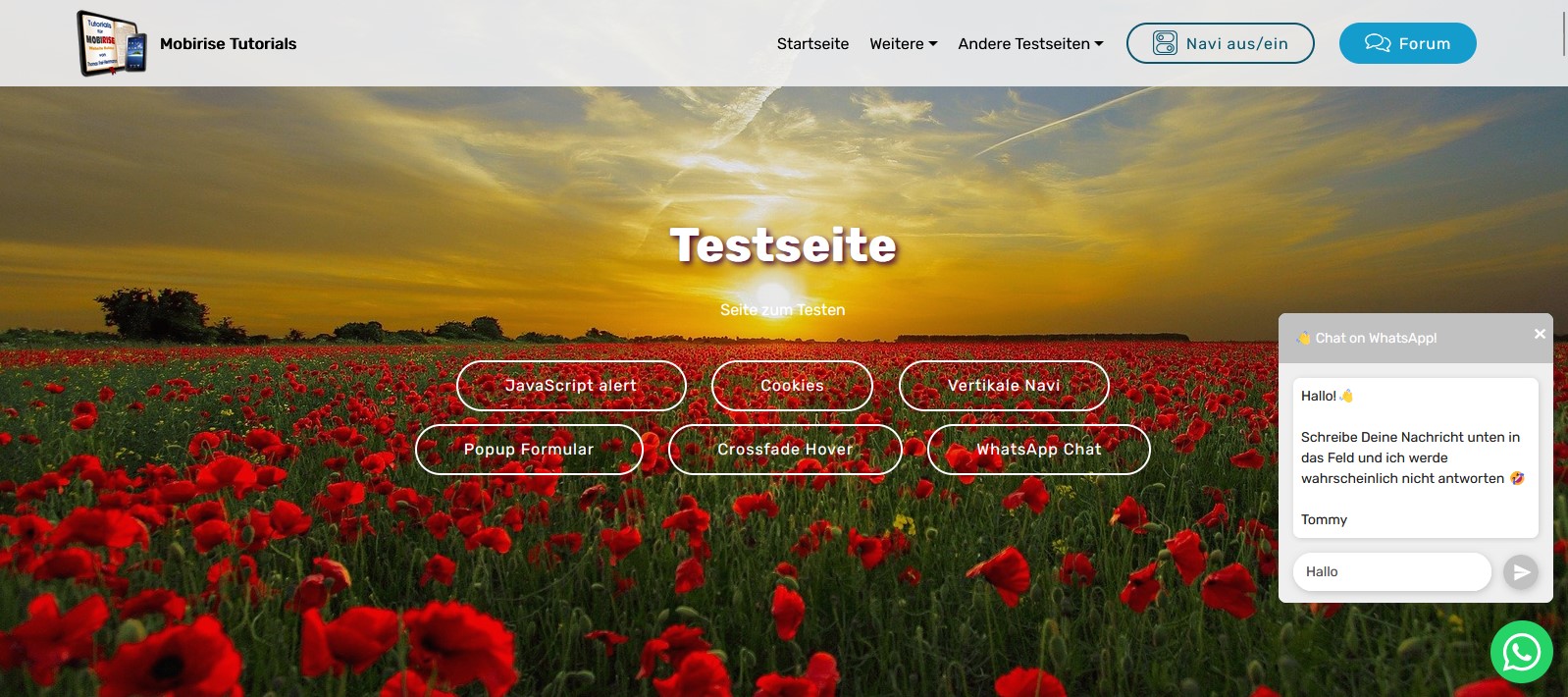Go to Startseite in the navigation
The height and width of the screenshot is (697, 1568).
(812, 43)
